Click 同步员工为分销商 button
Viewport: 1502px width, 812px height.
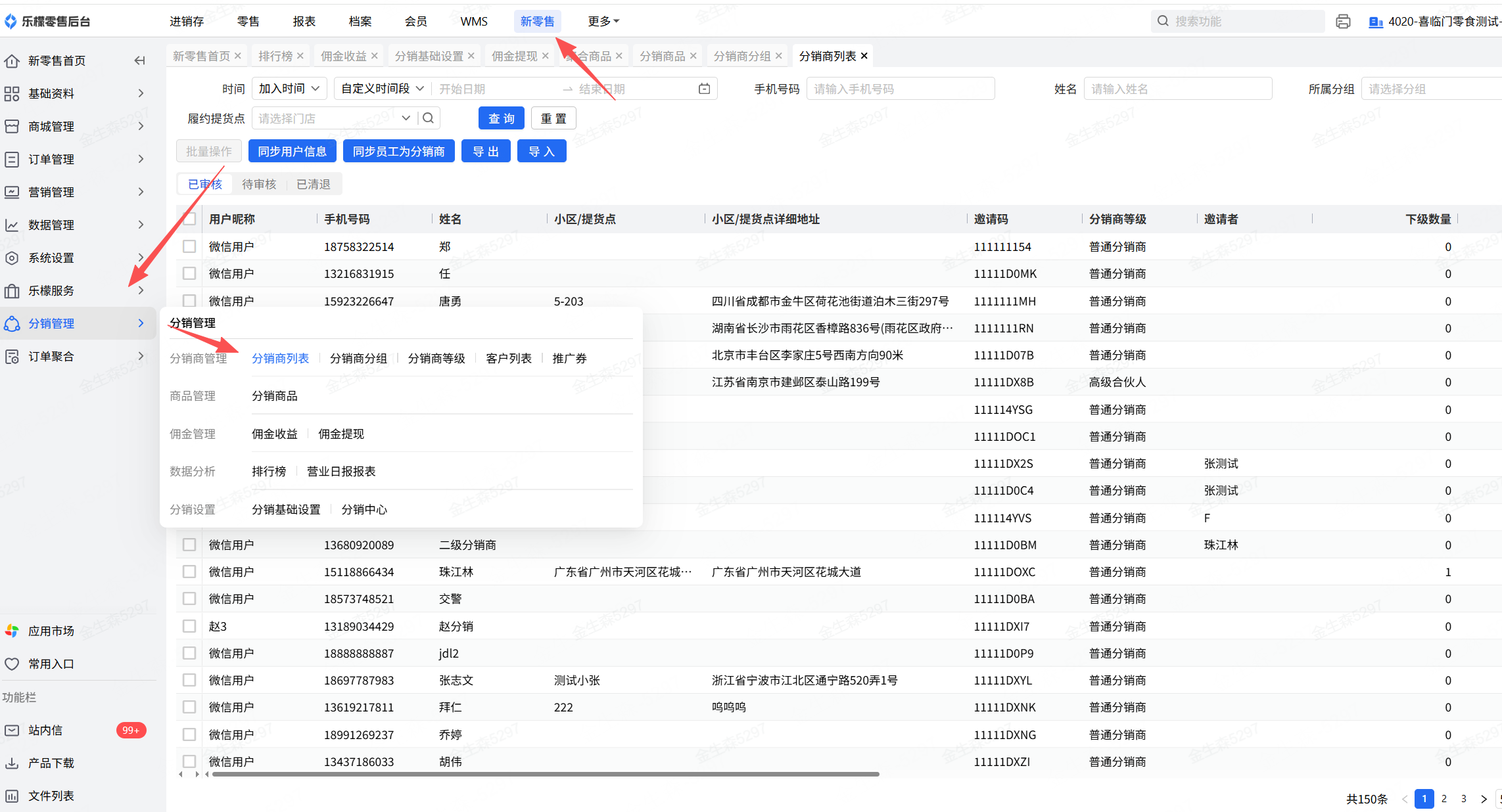[x=398, y=151]
